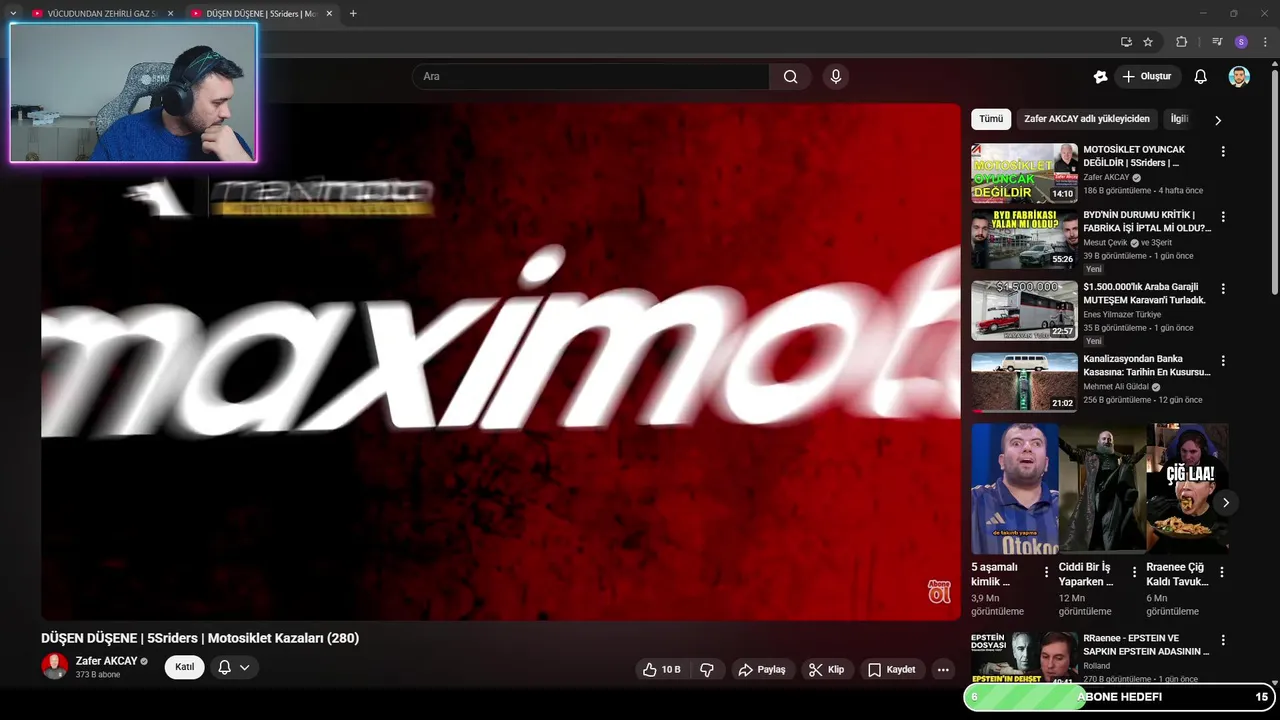Click the Klip scissors button
Image resolution: width=1280 pixels, height=720 pixels.
tap(827, 669)
